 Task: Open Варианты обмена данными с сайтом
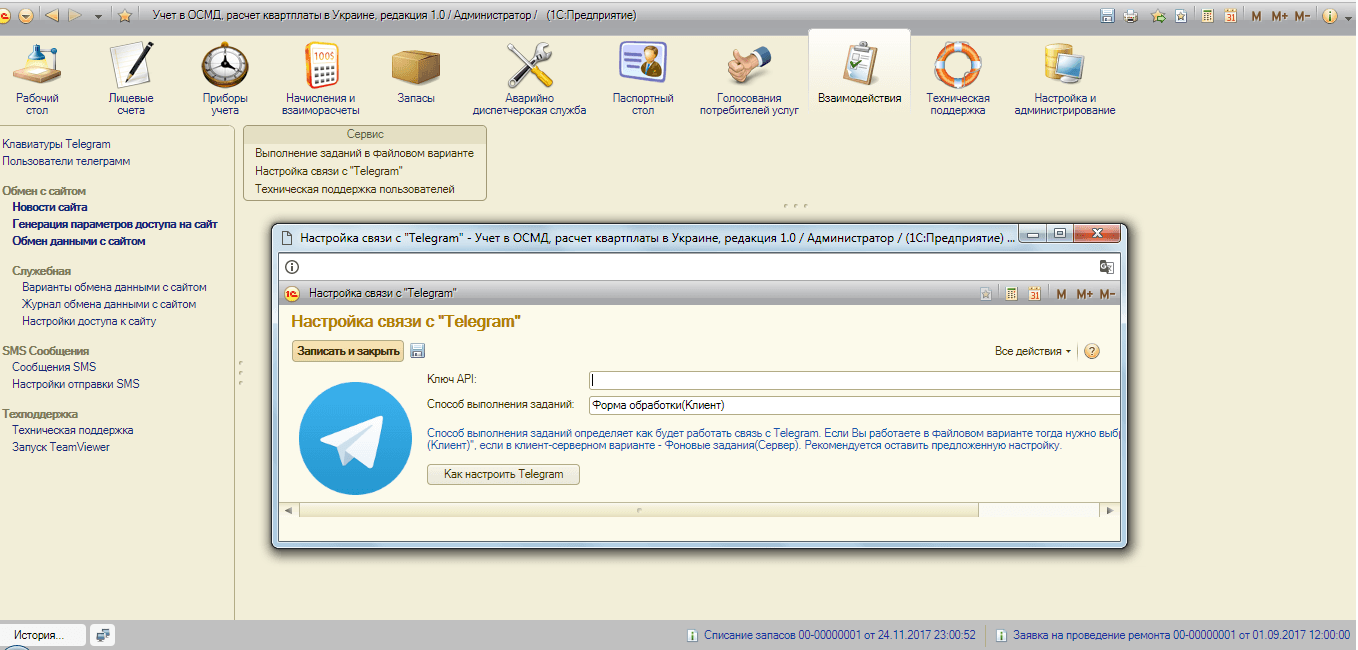pyautogui.click(x=114, y=287)
